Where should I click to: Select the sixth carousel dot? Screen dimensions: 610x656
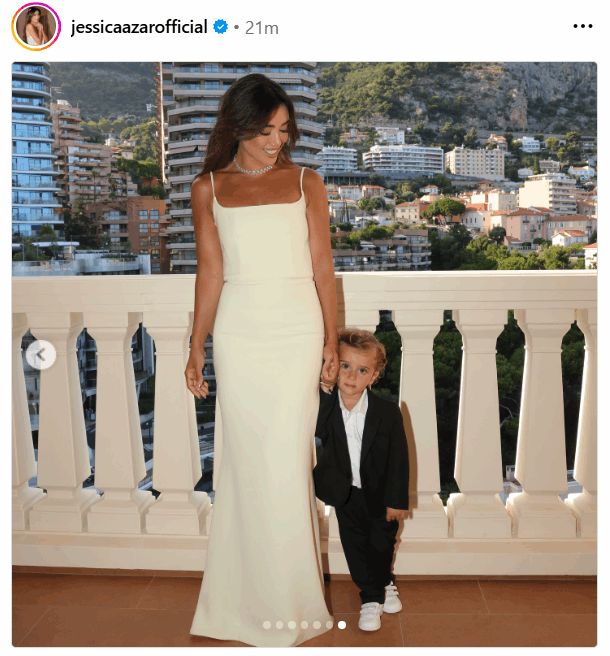[x=329, y=625]
